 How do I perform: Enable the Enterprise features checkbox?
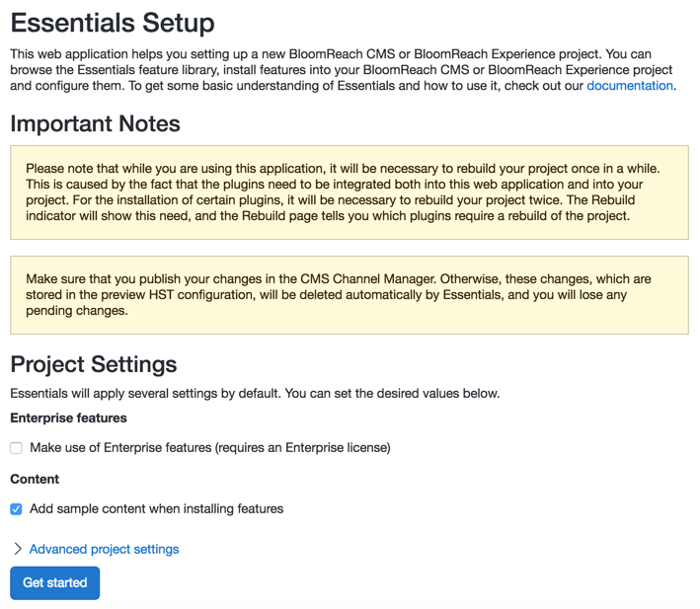[x=16, y=448]
